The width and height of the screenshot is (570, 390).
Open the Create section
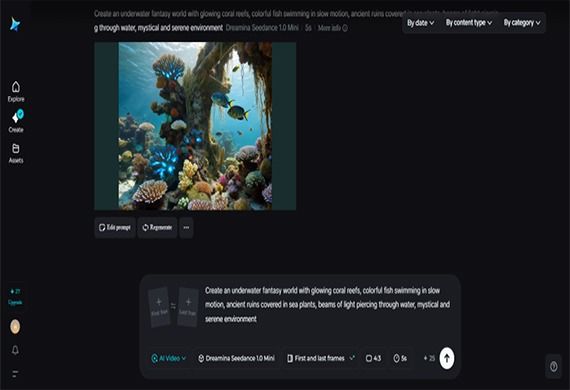point(16,122)
